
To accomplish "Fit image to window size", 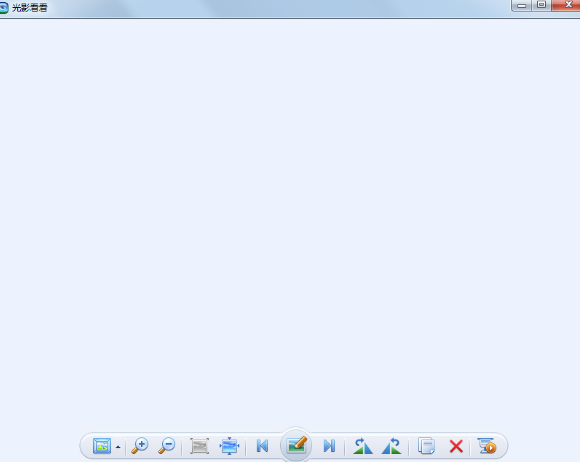I will (x=229, y=446).
